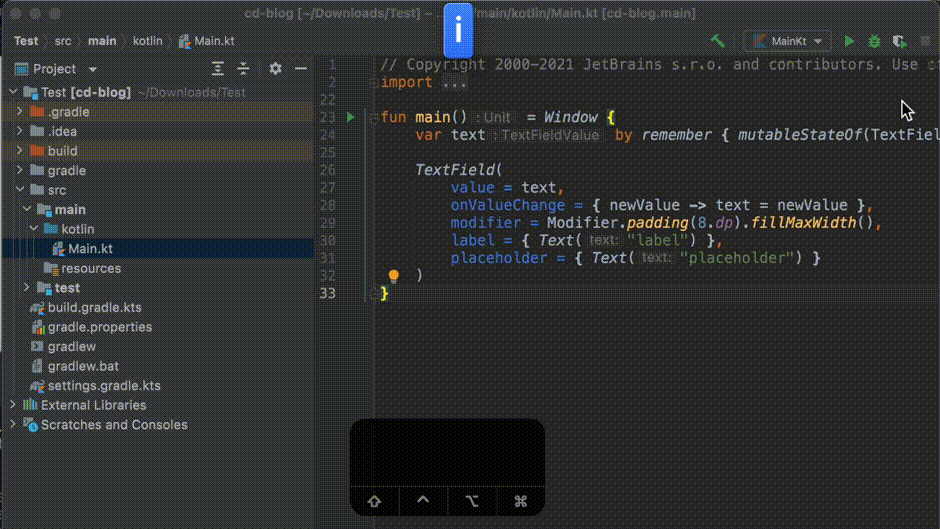The image size is (940, 529).
Task: Click the Build project hammer icon
Action: coord(717,41)
